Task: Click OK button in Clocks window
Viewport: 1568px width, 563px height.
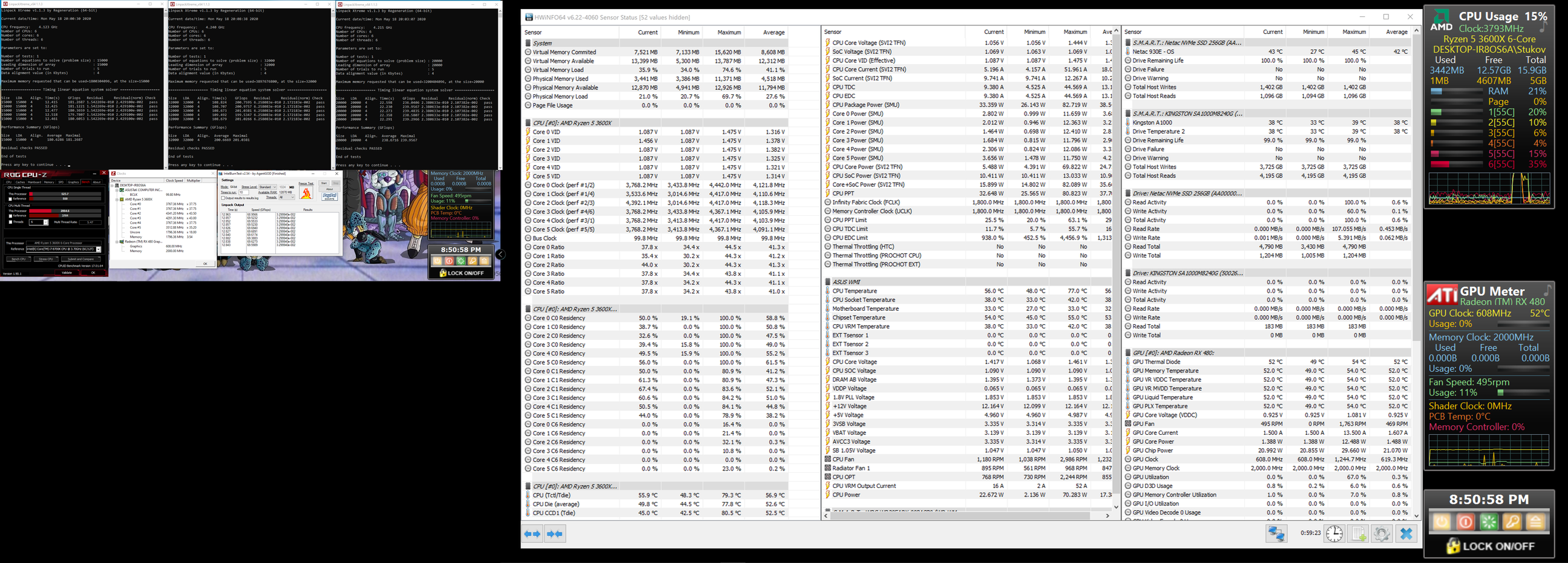Action: click(x=205, y=264)
